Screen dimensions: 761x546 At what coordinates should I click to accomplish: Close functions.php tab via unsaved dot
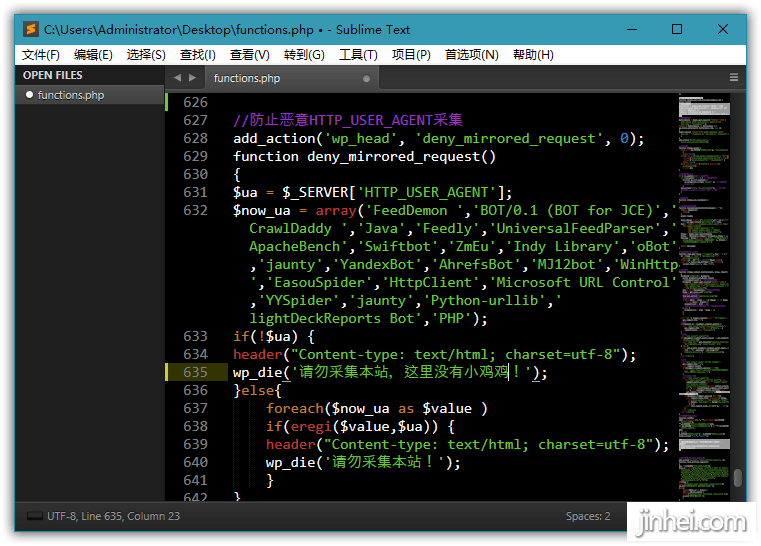(366, 79)
